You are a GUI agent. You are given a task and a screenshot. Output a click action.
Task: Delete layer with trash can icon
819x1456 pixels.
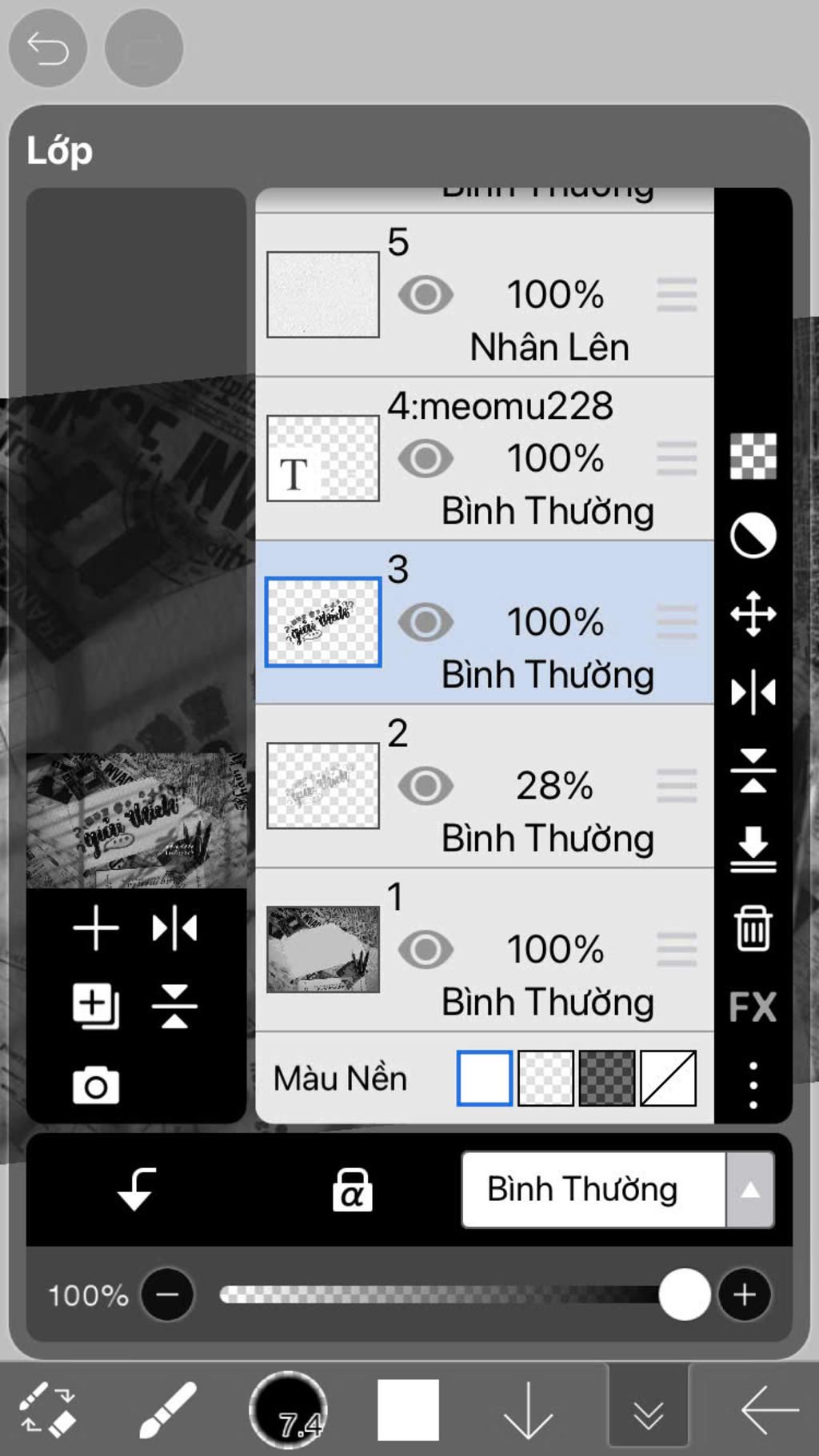pos(753,928)
